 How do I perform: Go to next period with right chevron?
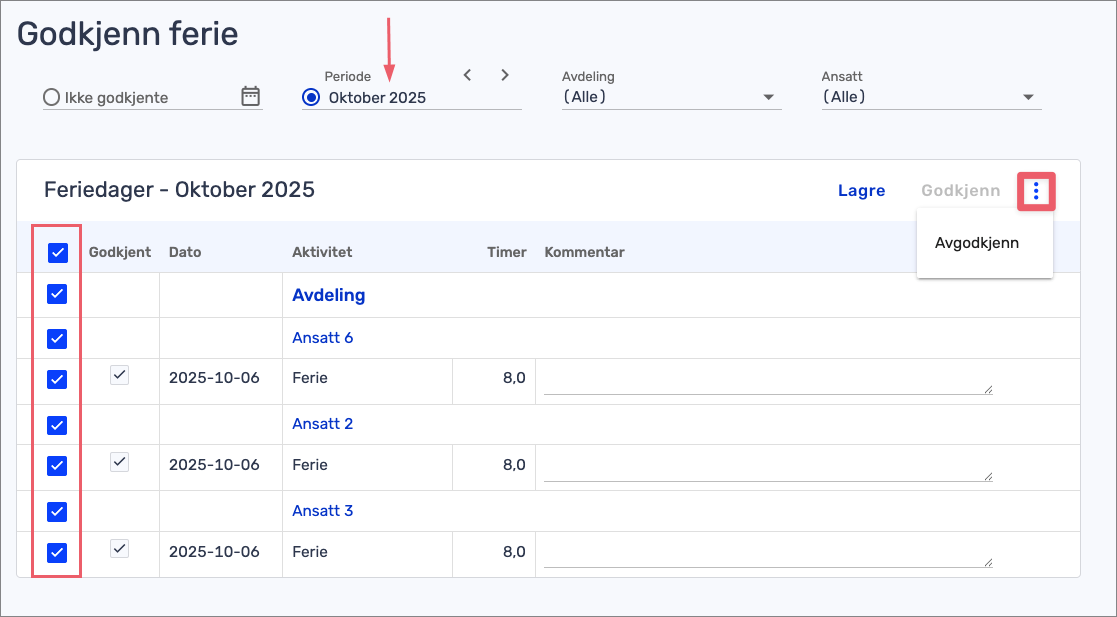pyautogui.click(x=505, y=75)
